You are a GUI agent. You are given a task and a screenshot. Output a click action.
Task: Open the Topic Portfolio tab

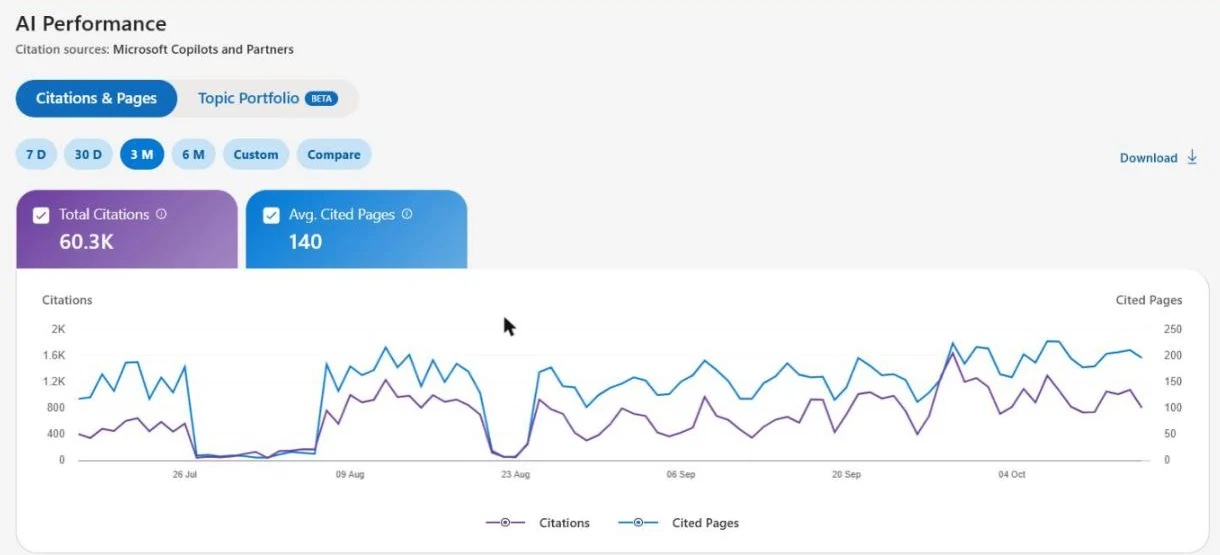(267, 98)
